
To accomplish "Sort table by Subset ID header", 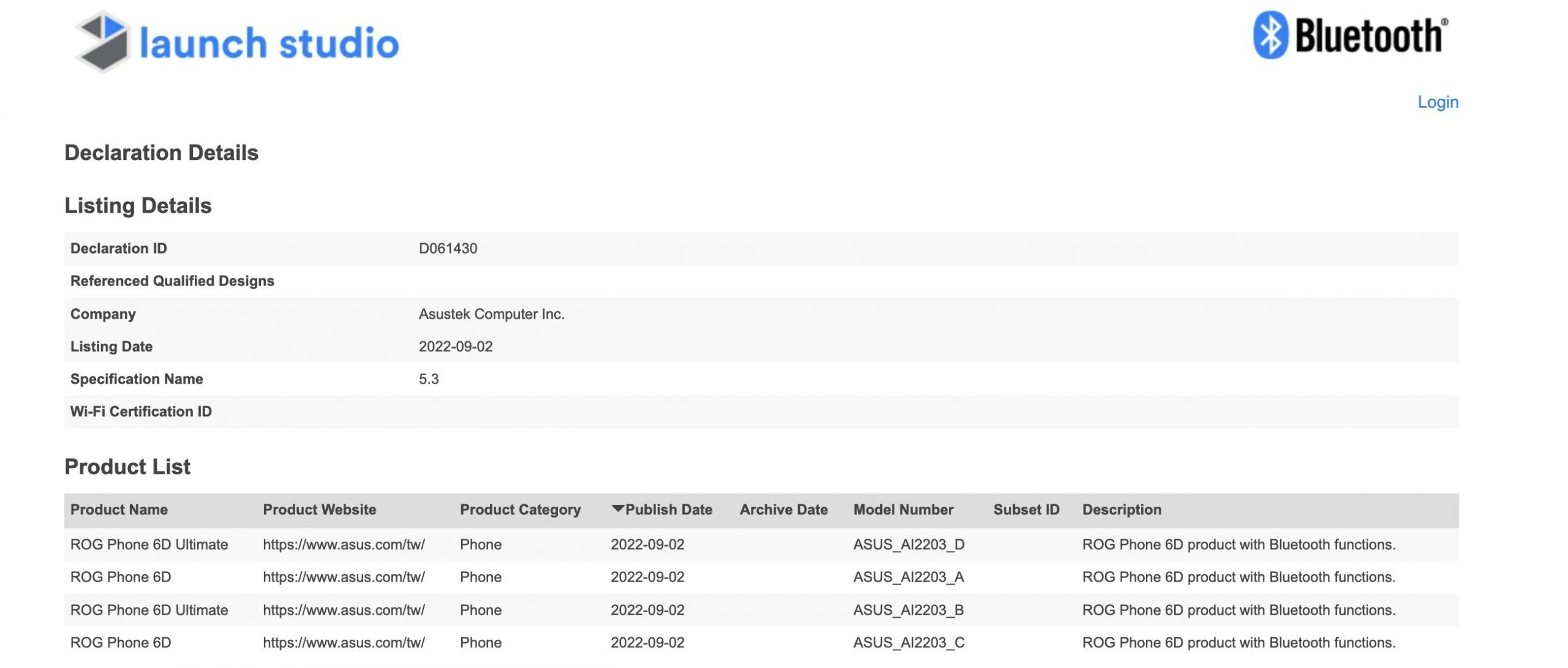I will pyautogui.click(x=1026, y=510).
